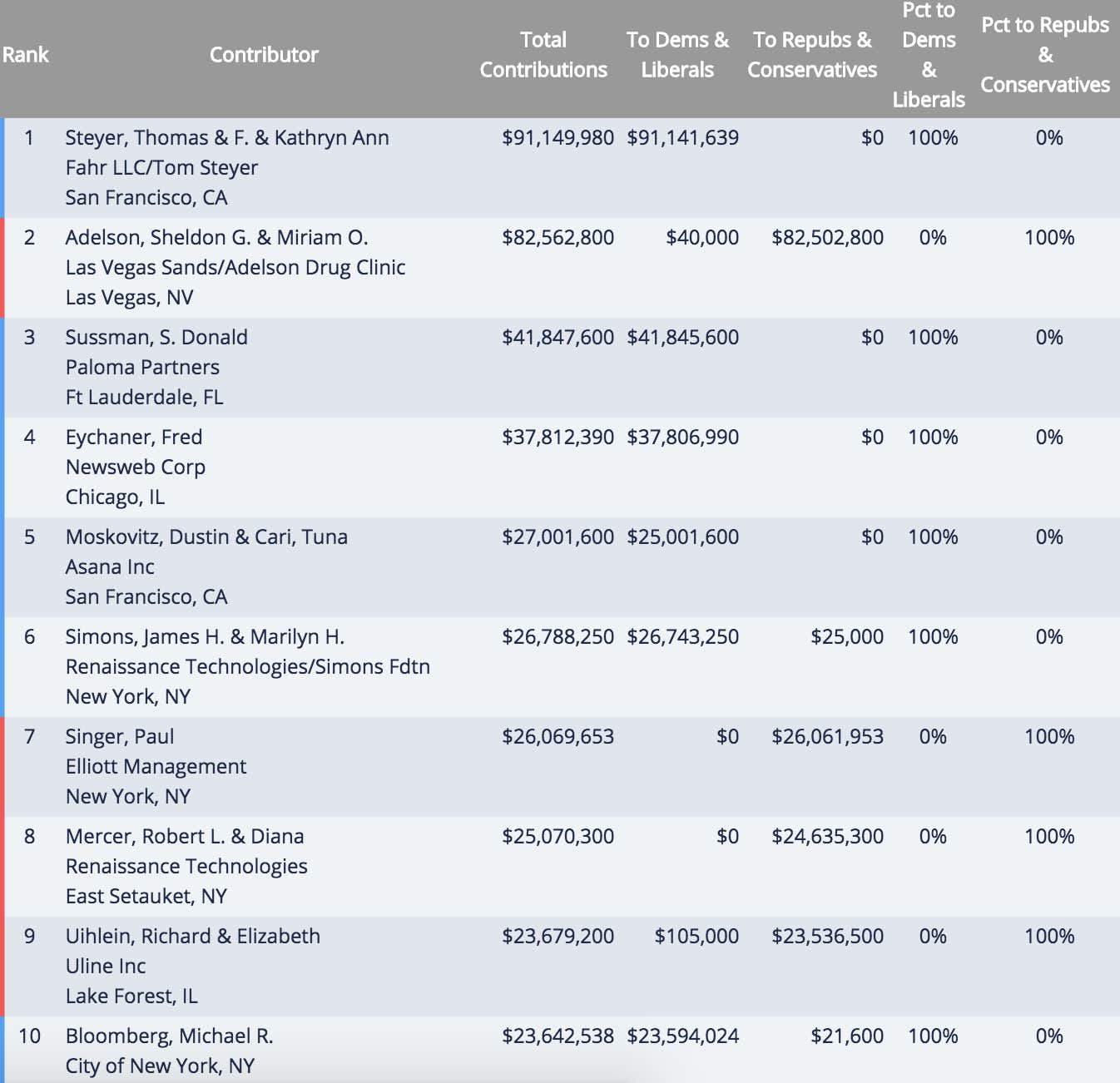The height and width of the screenshot is (1083, 1120).
Task: Click the $105,000 Dems amount
Action: 697,936
